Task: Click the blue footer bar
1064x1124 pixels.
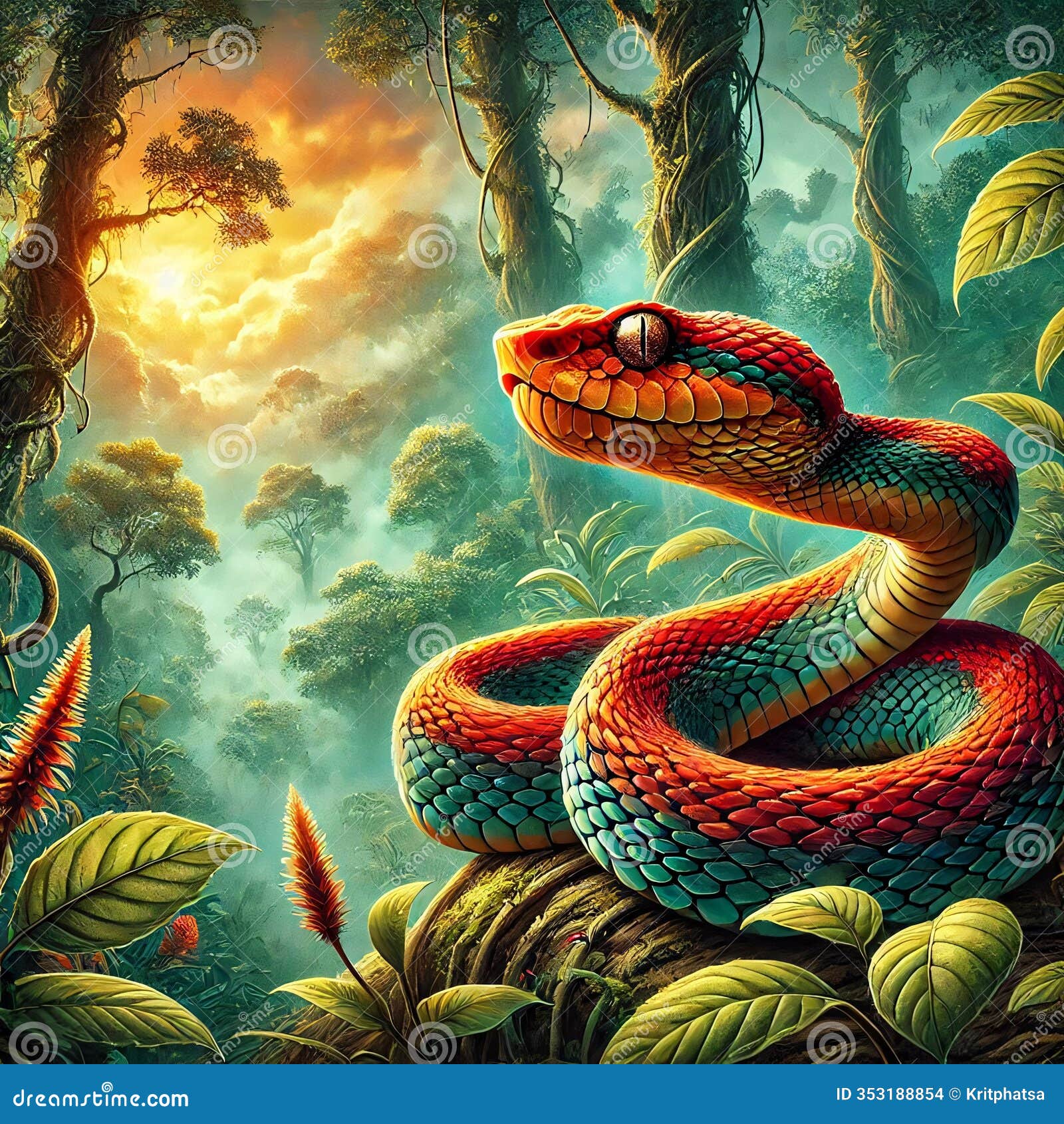Action: [x=532, y=1094]
